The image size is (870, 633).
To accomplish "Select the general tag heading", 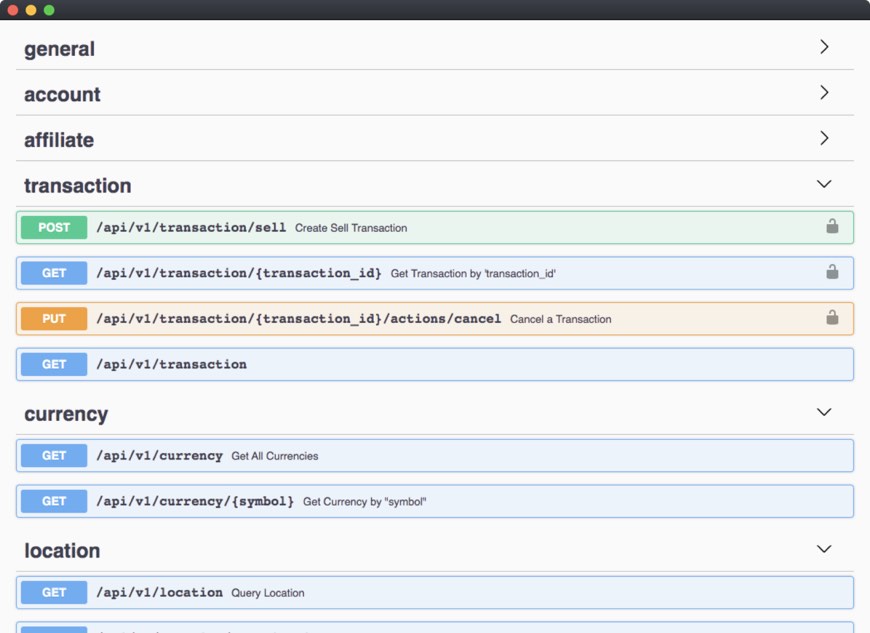I will tap(60, 49).
